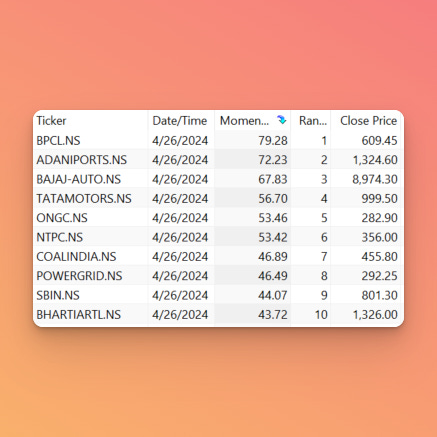Click momentum value 67.83
The width and height of the screenshot is (437, 437).
click(x=273, y=179)
